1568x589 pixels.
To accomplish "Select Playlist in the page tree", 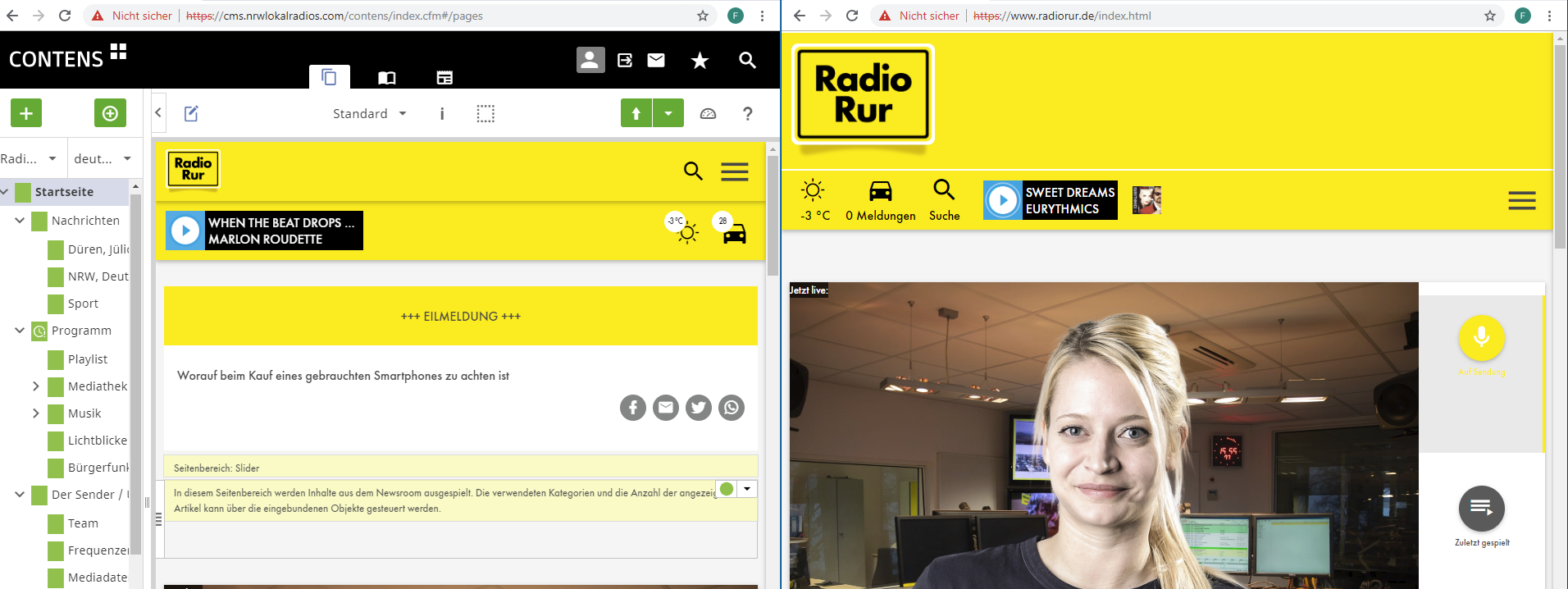I will tap(88, 359).
